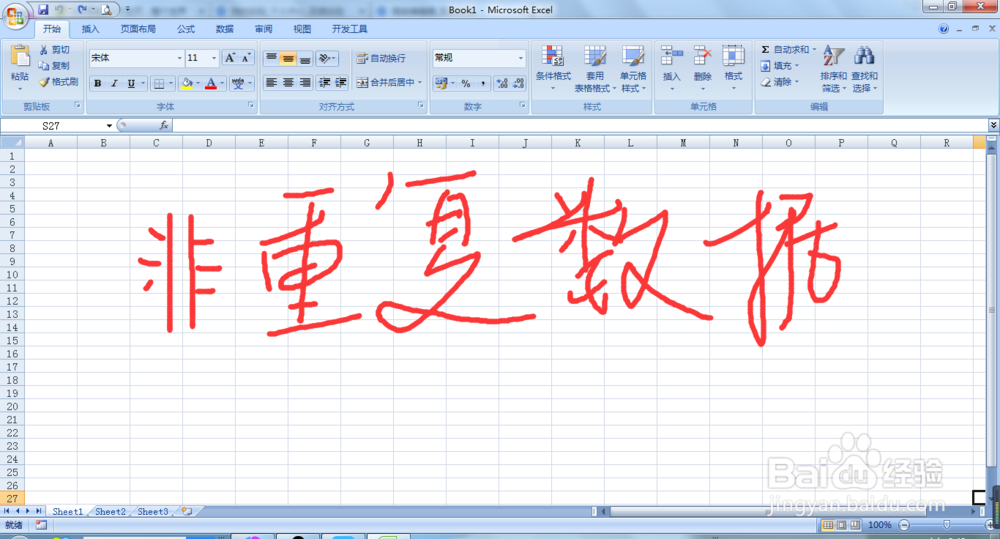This screenshot has height=539, width=1000.
Task: Click the Select All corner button
Action: click(12, 143)
